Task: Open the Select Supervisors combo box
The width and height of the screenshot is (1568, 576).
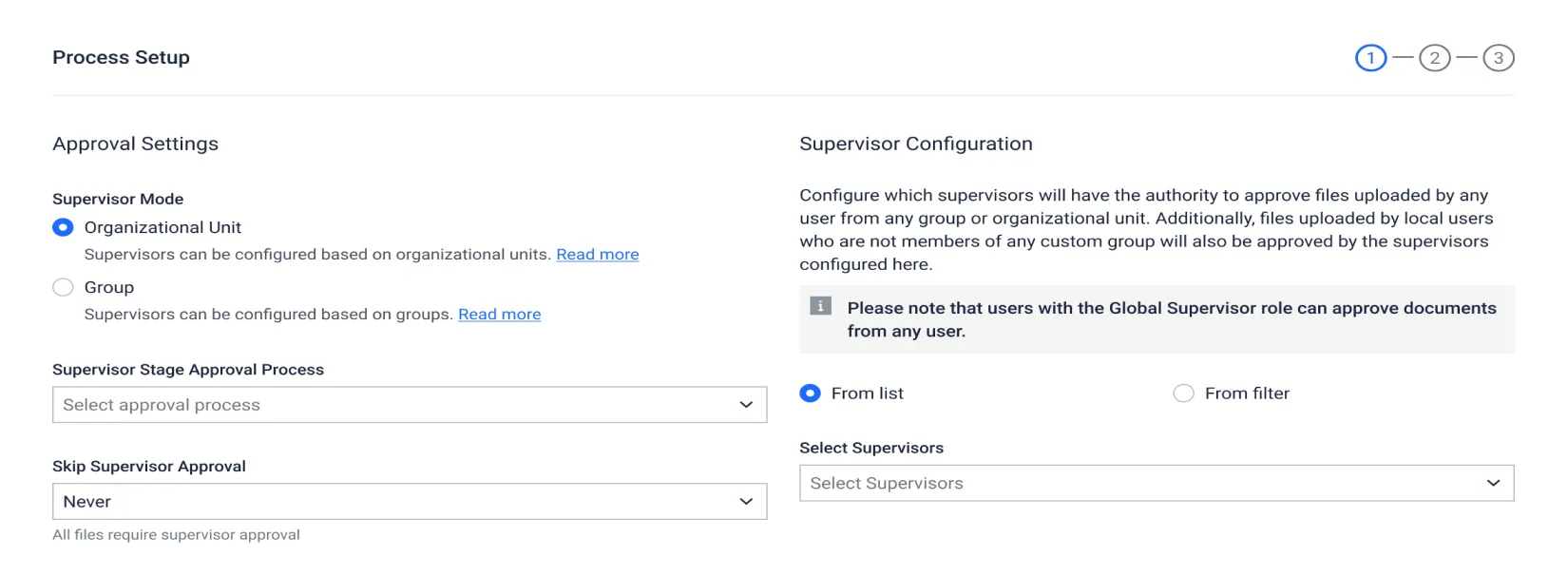Action: pyautogui.click(x=1140, y=484)
